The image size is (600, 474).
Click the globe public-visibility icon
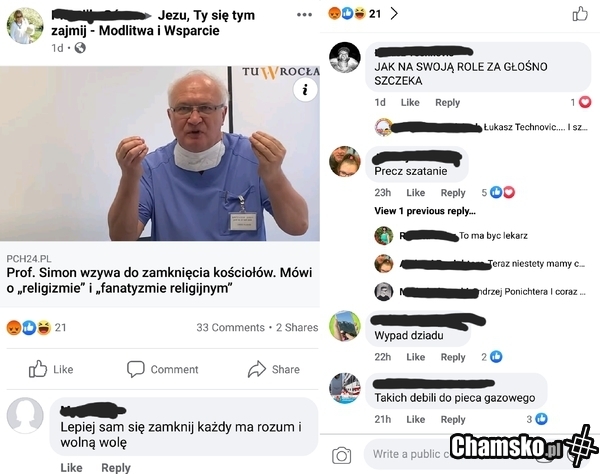coord(80,48)
